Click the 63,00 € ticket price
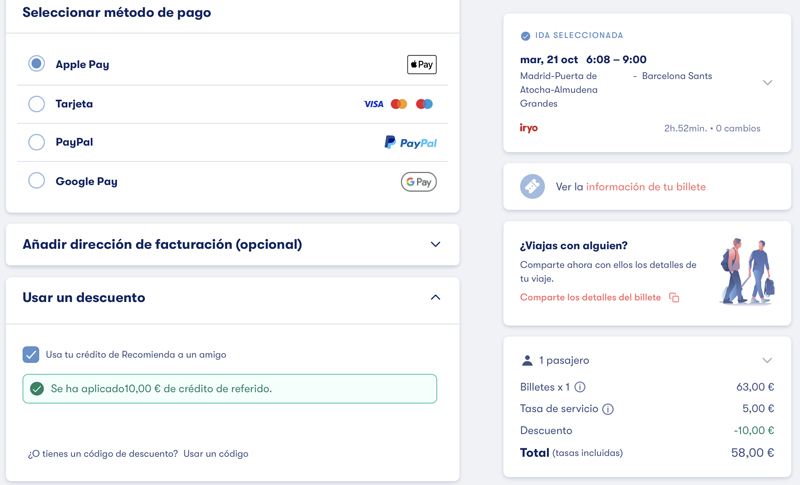The image size is (800, 485). click(755, 387)
